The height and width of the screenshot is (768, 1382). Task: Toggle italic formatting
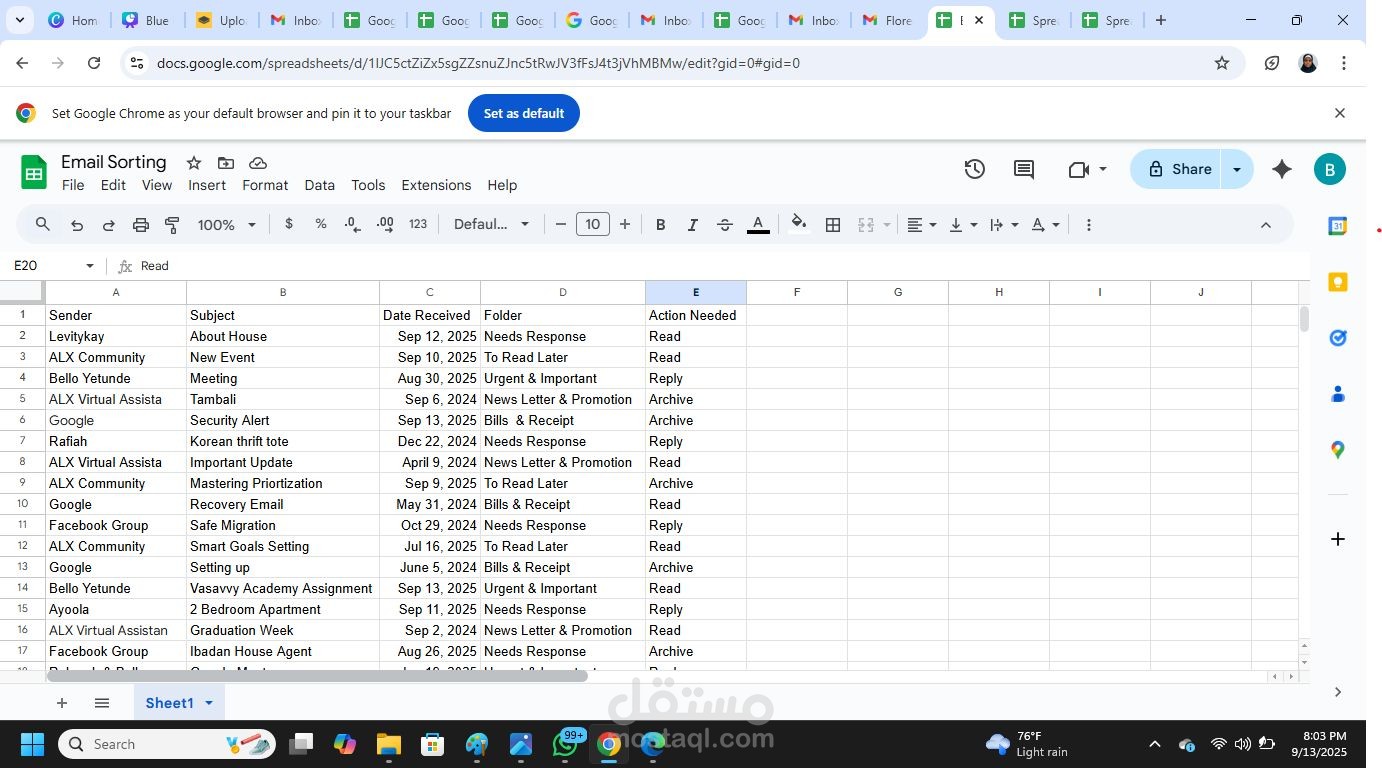(x=692, y=225)
